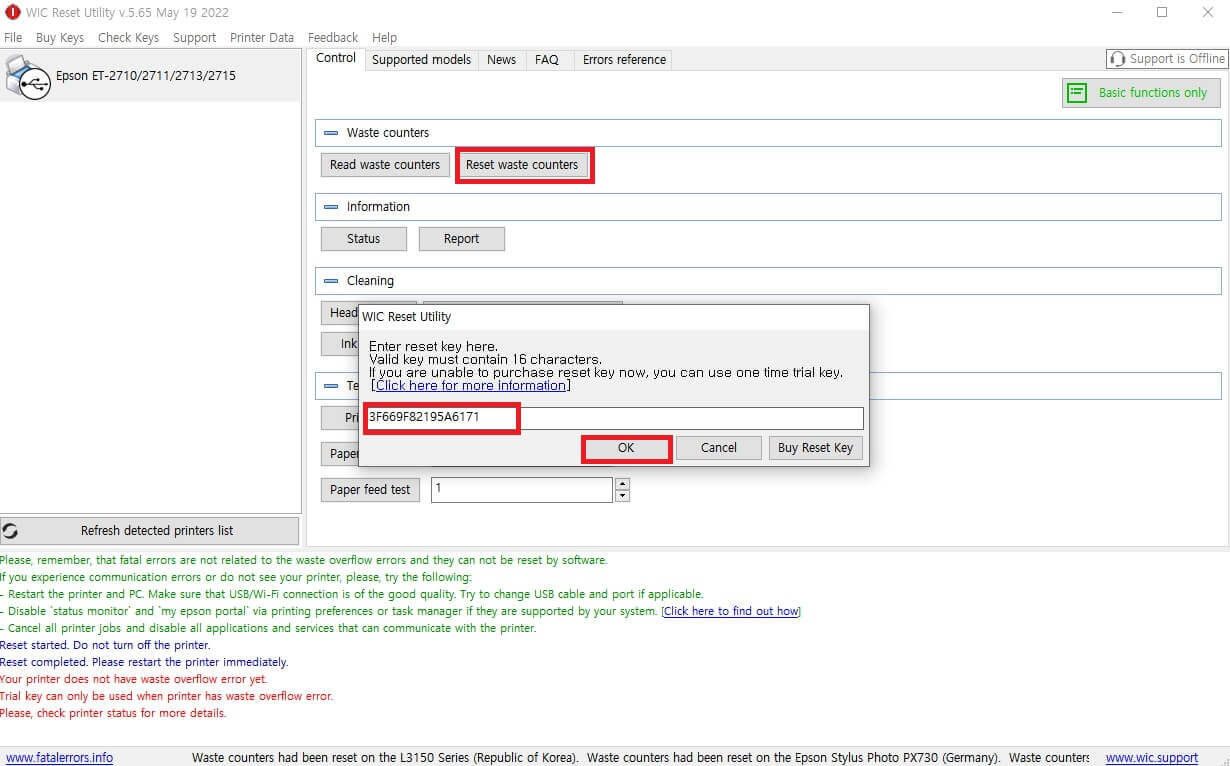
Task: Click 'Reset started. Do not turn off the printer.' line
Action: [x=105, y=645]
